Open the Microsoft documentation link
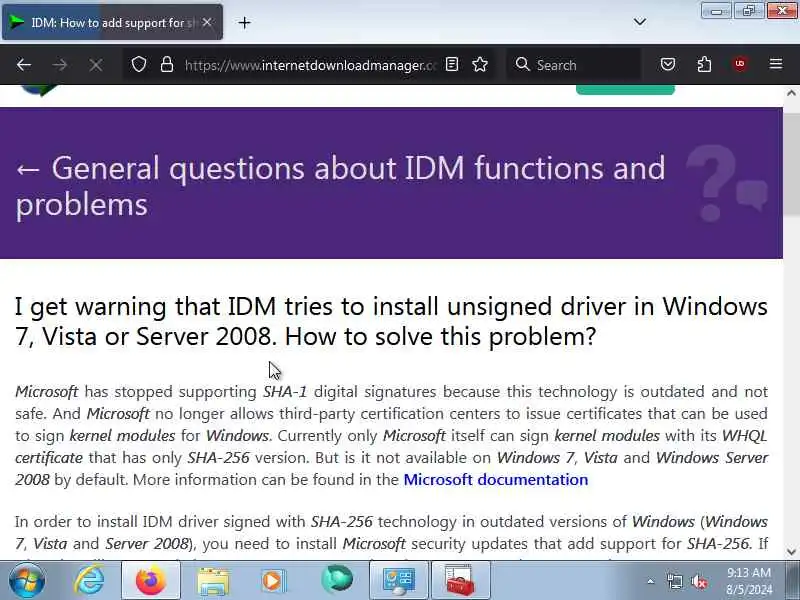Viewport: 800px width, 600px height. pyautogui.click(x=495, y=480)
